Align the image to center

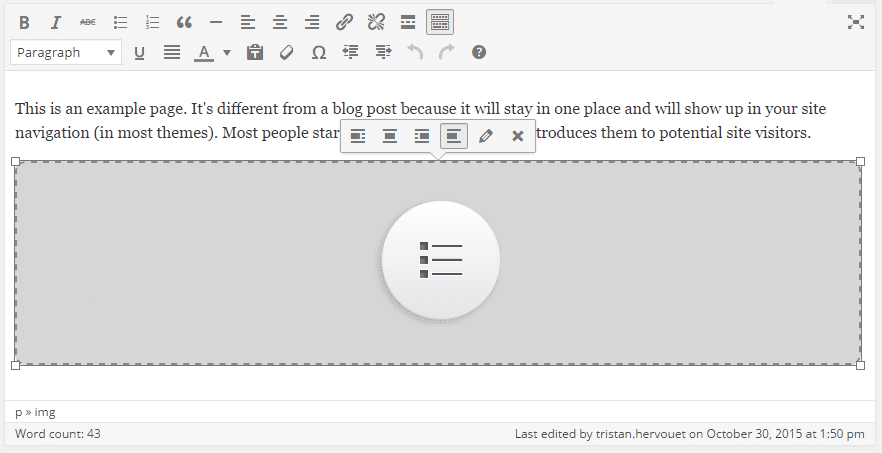[x=390, y=136]
